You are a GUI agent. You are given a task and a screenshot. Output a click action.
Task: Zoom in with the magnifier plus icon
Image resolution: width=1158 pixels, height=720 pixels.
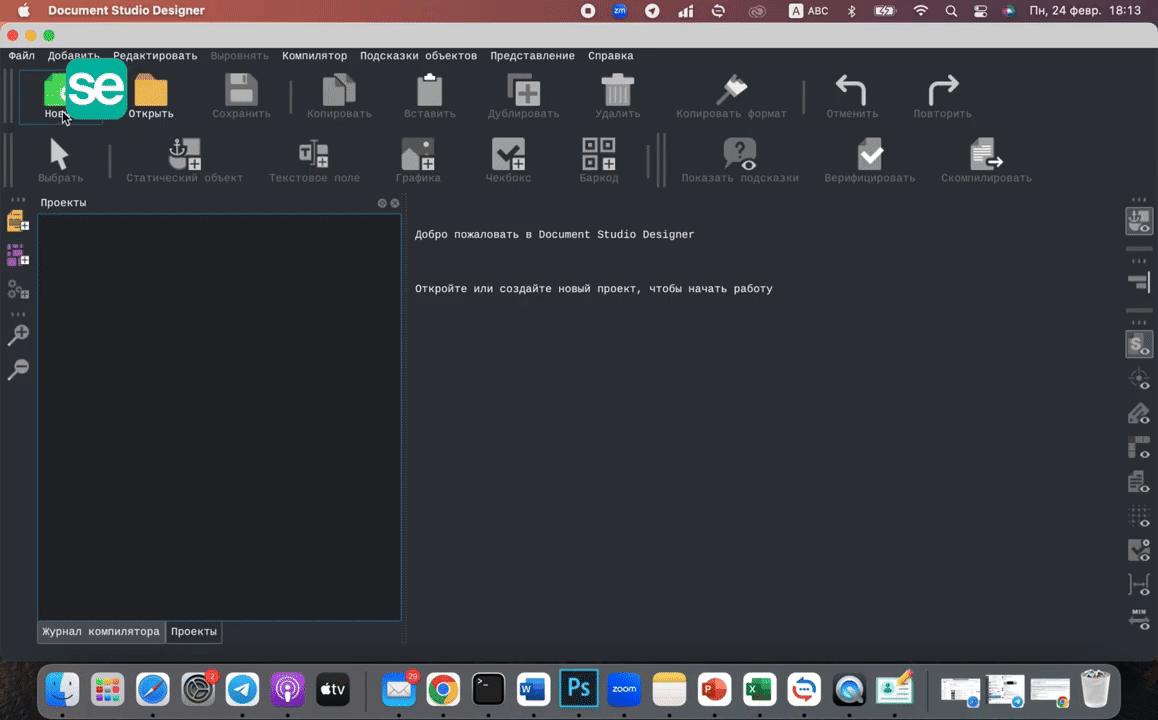[18, 335]
